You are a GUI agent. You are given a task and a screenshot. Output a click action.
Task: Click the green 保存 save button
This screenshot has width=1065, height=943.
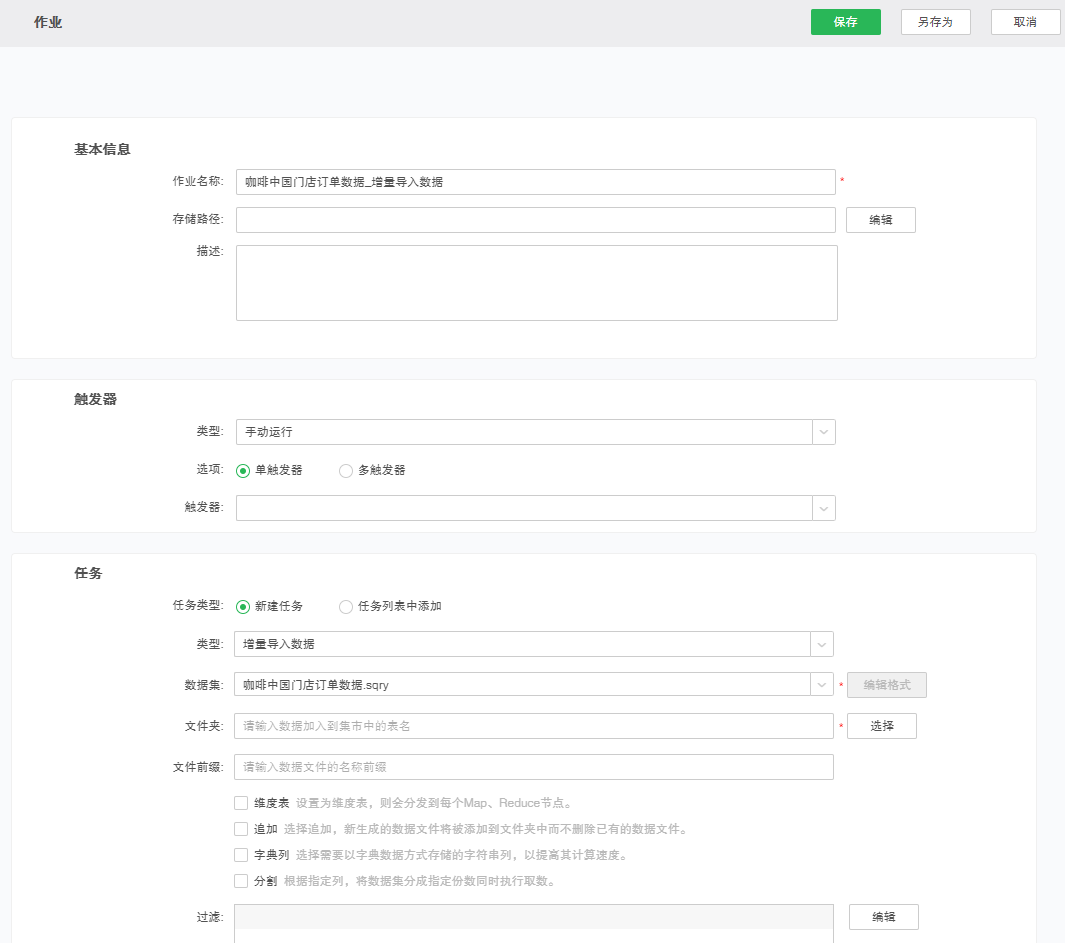(845, 21)
